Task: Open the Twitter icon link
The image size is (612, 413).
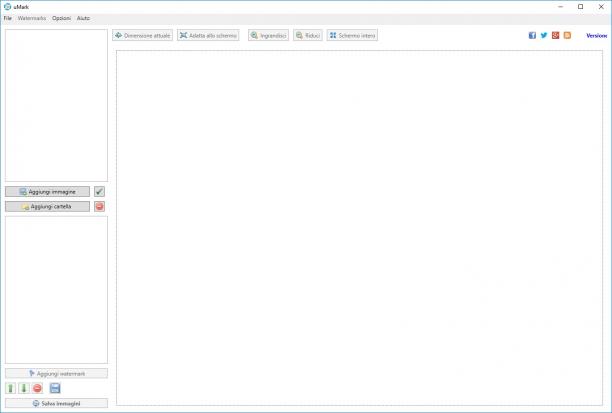Action: pos(544,36)
